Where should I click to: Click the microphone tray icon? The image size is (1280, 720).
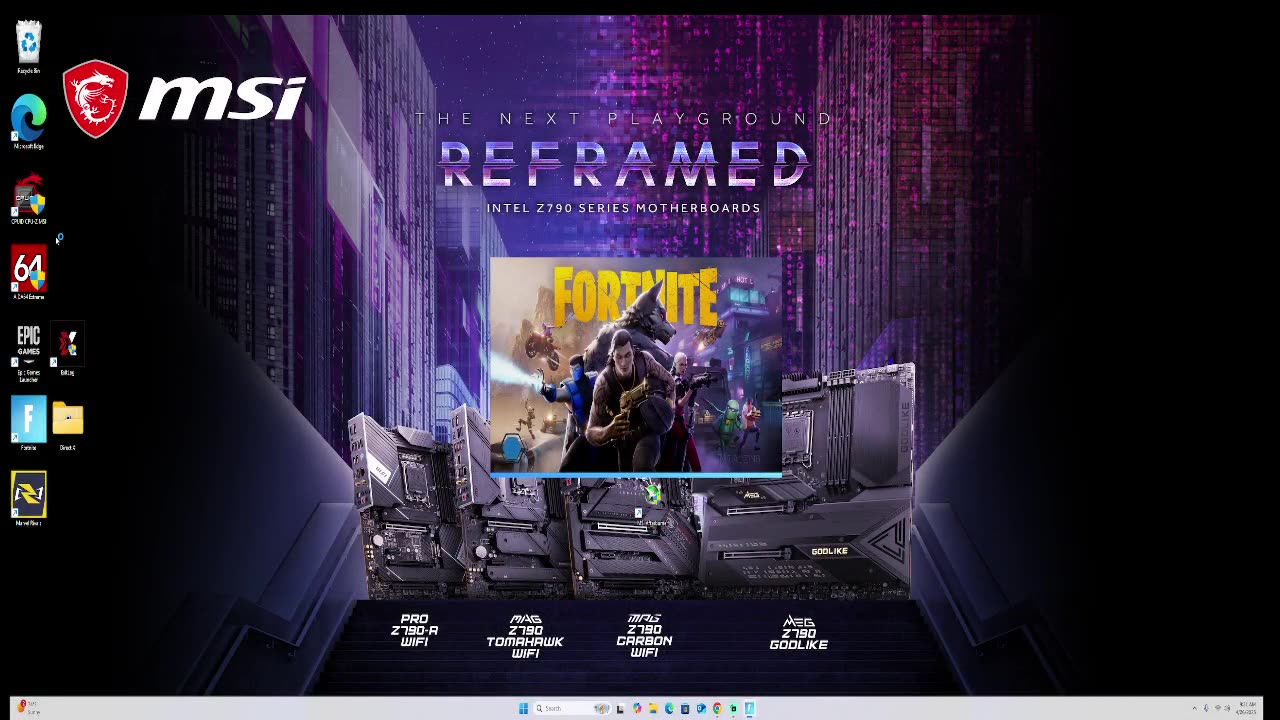[x=1206, y=708]
